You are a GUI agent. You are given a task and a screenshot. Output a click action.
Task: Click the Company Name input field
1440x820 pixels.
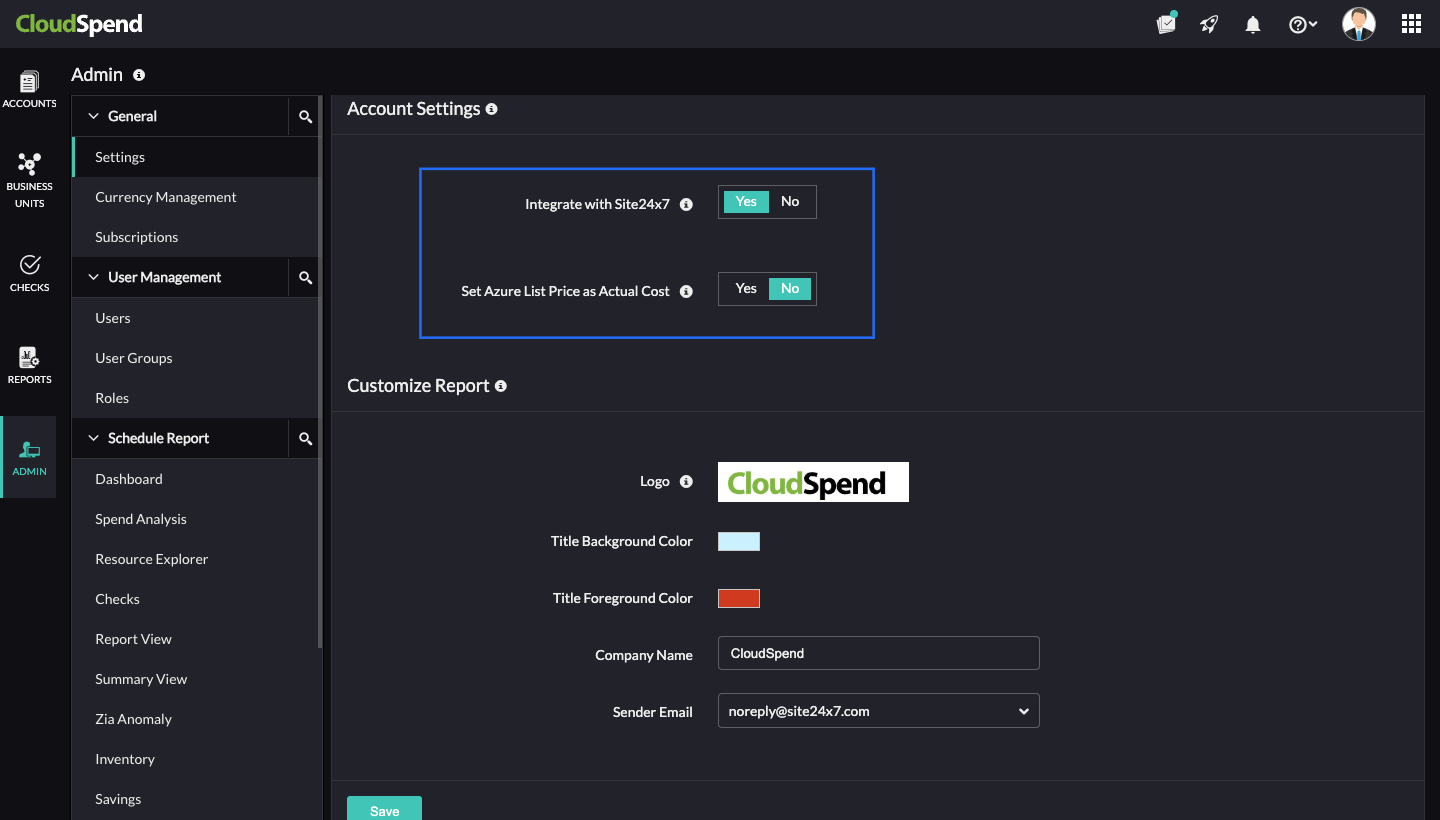878,653
